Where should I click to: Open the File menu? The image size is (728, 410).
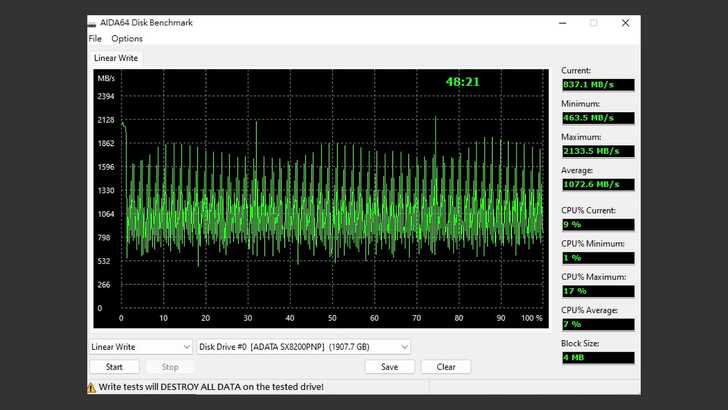[x=95, y=39]
